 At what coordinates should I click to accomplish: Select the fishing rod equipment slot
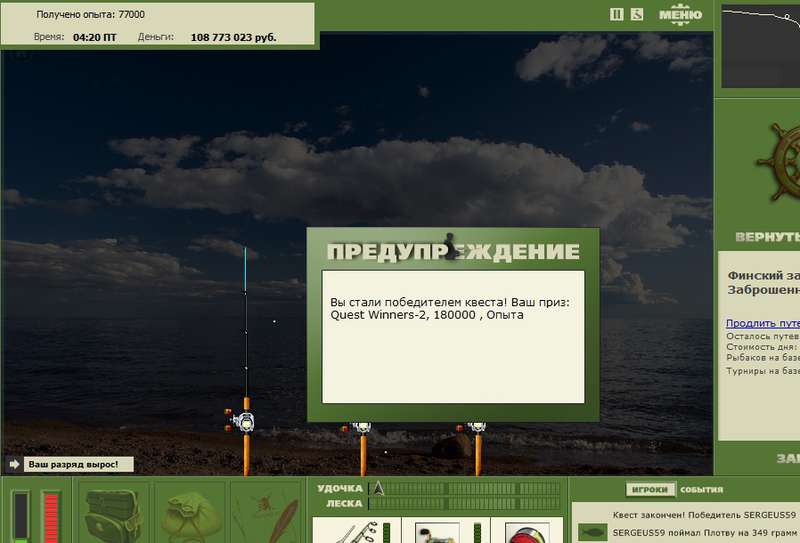(356, 531)
